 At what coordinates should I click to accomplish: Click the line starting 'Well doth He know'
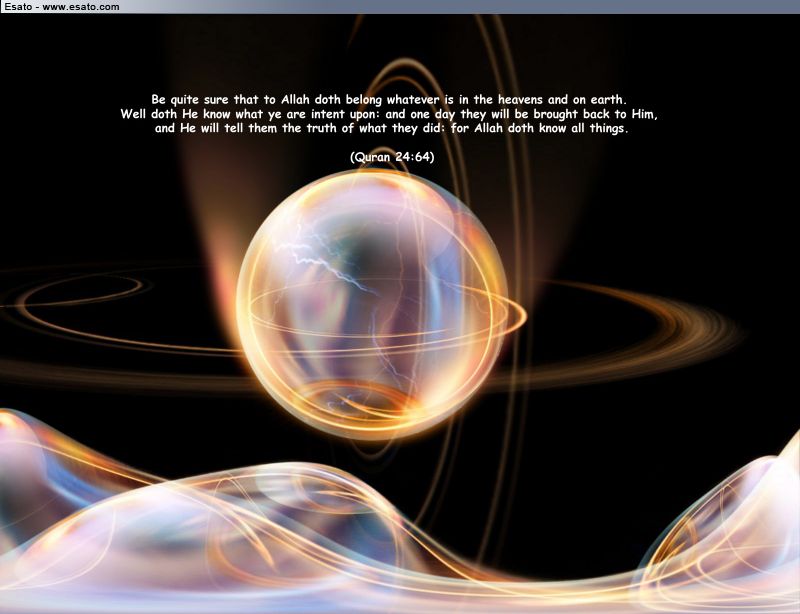point(389,114)
